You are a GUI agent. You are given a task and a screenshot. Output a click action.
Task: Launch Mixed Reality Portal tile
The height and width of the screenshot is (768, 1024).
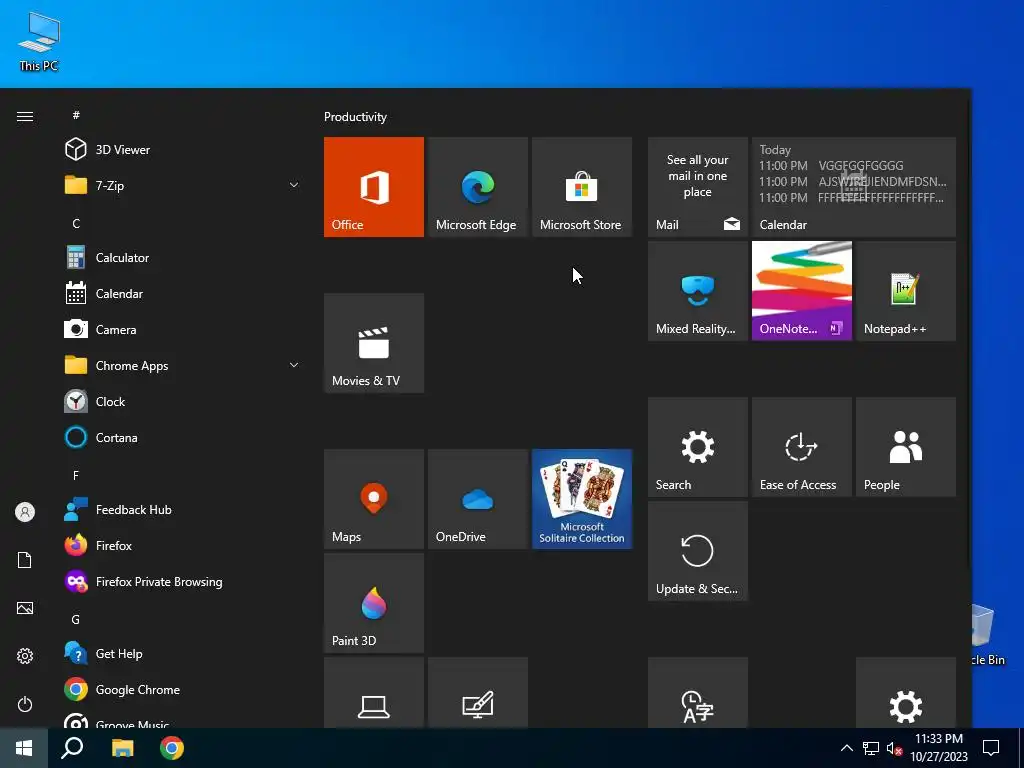coord(697,291)
